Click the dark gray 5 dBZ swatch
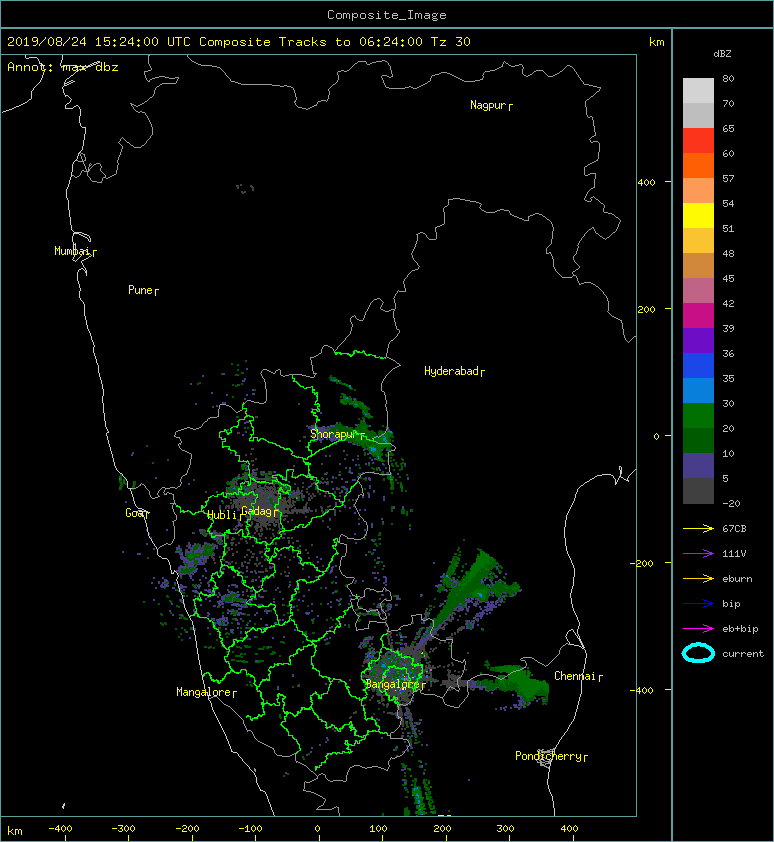Viewport: 774px width, 842px height. click(698, 490)
